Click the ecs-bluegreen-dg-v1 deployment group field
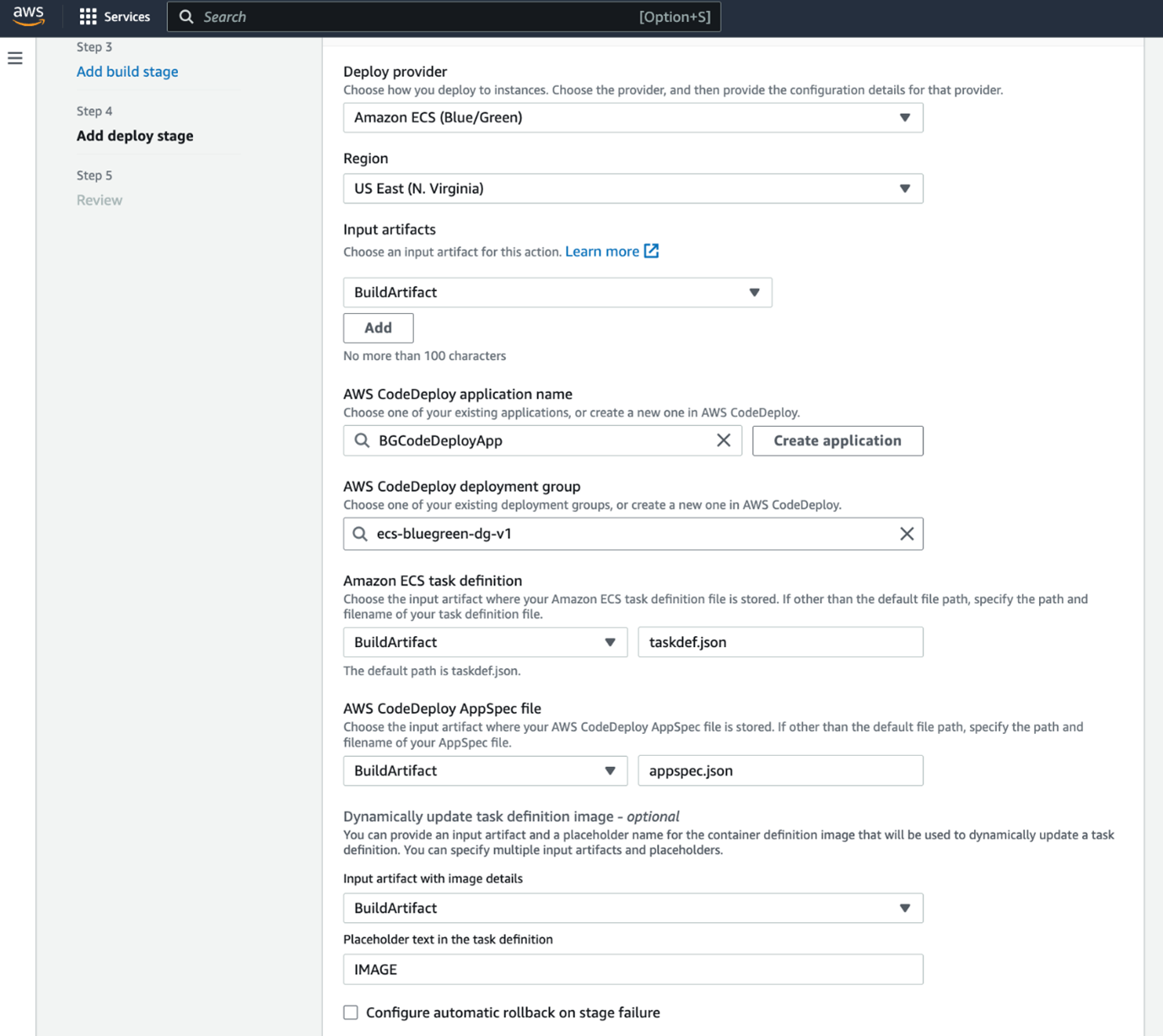The width and height of the screenshot is (1163, 1036). click(633, 534)
